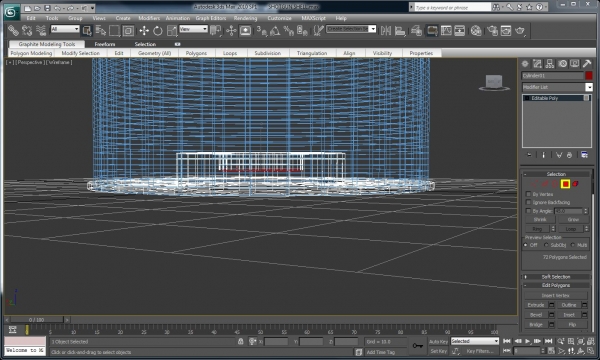Enable the By Vertex checkbox

coord(528,194)
